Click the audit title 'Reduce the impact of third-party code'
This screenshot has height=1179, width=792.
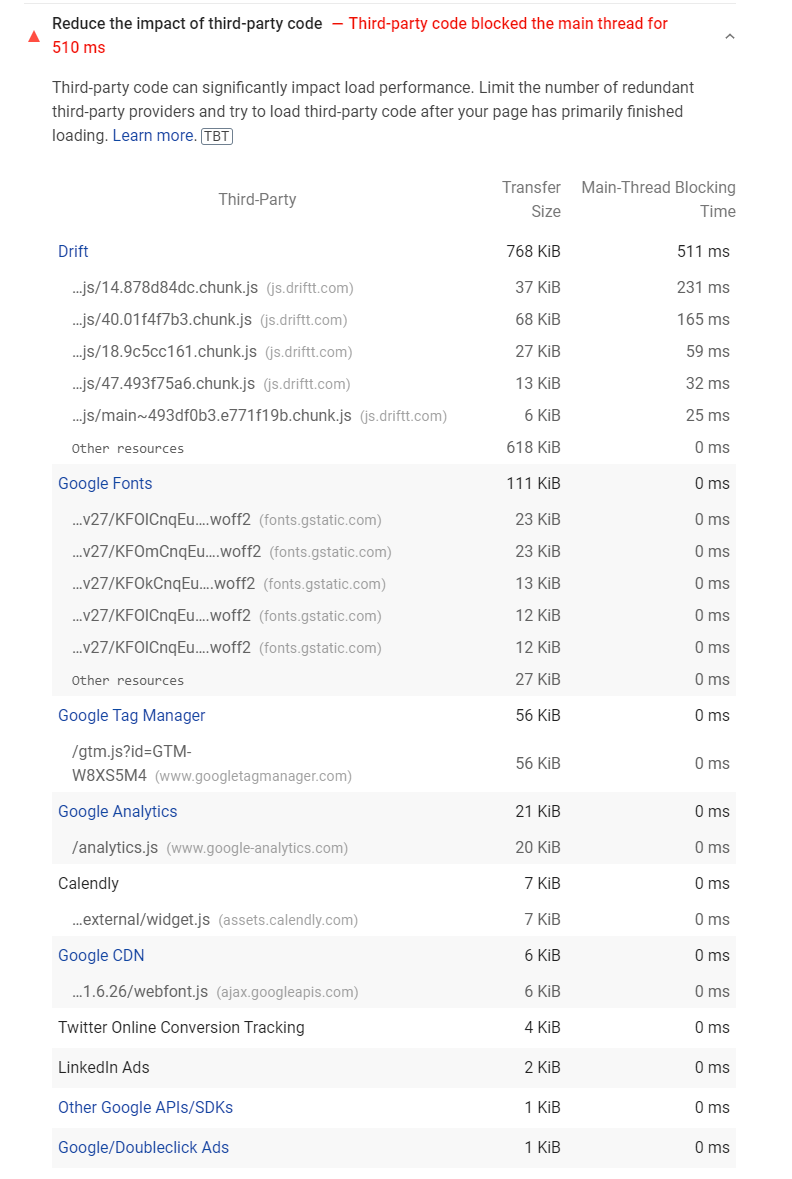point(187,24)
